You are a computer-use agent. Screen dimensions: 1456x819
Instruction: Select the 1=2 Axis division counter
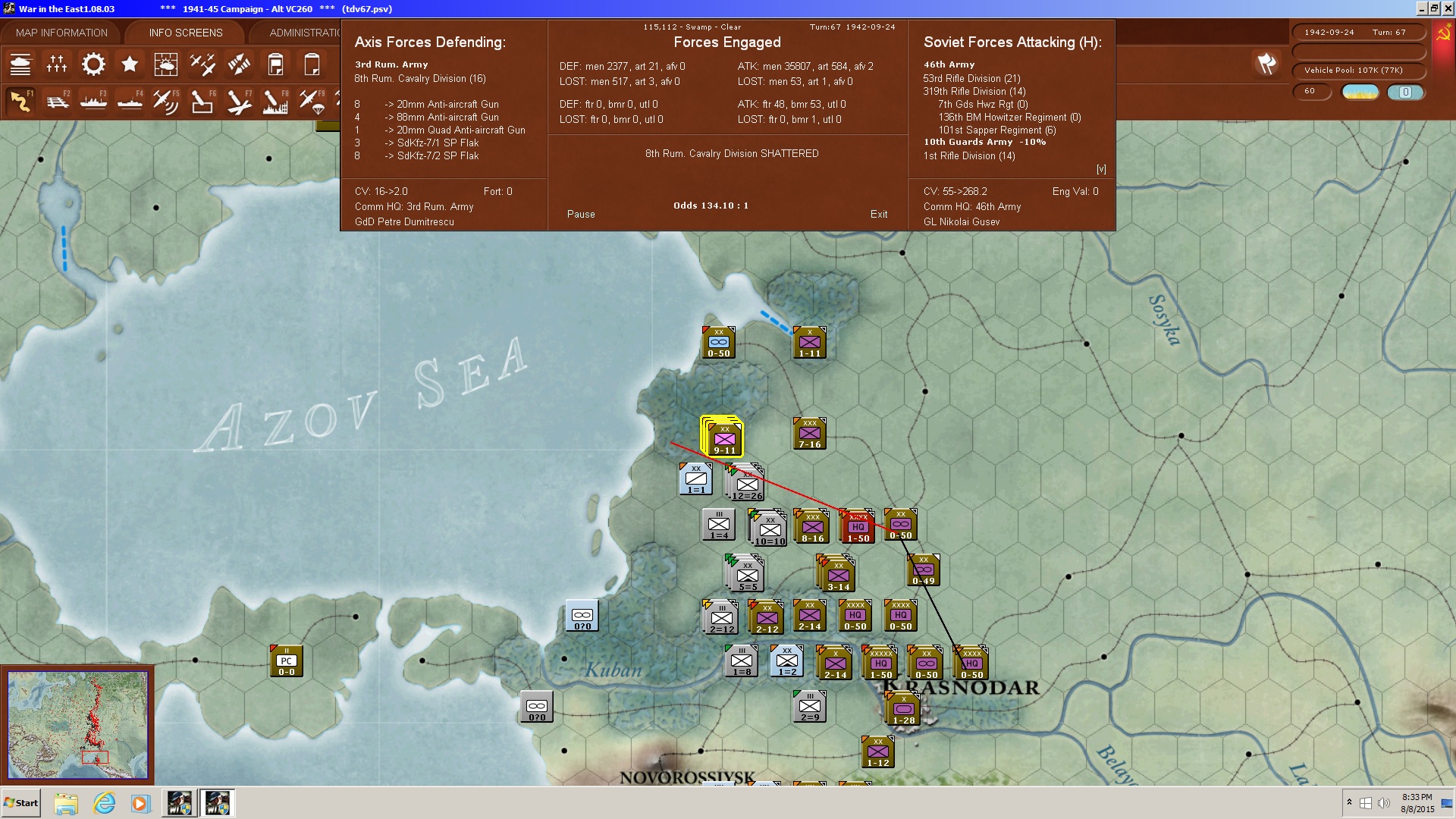point(786,661)
